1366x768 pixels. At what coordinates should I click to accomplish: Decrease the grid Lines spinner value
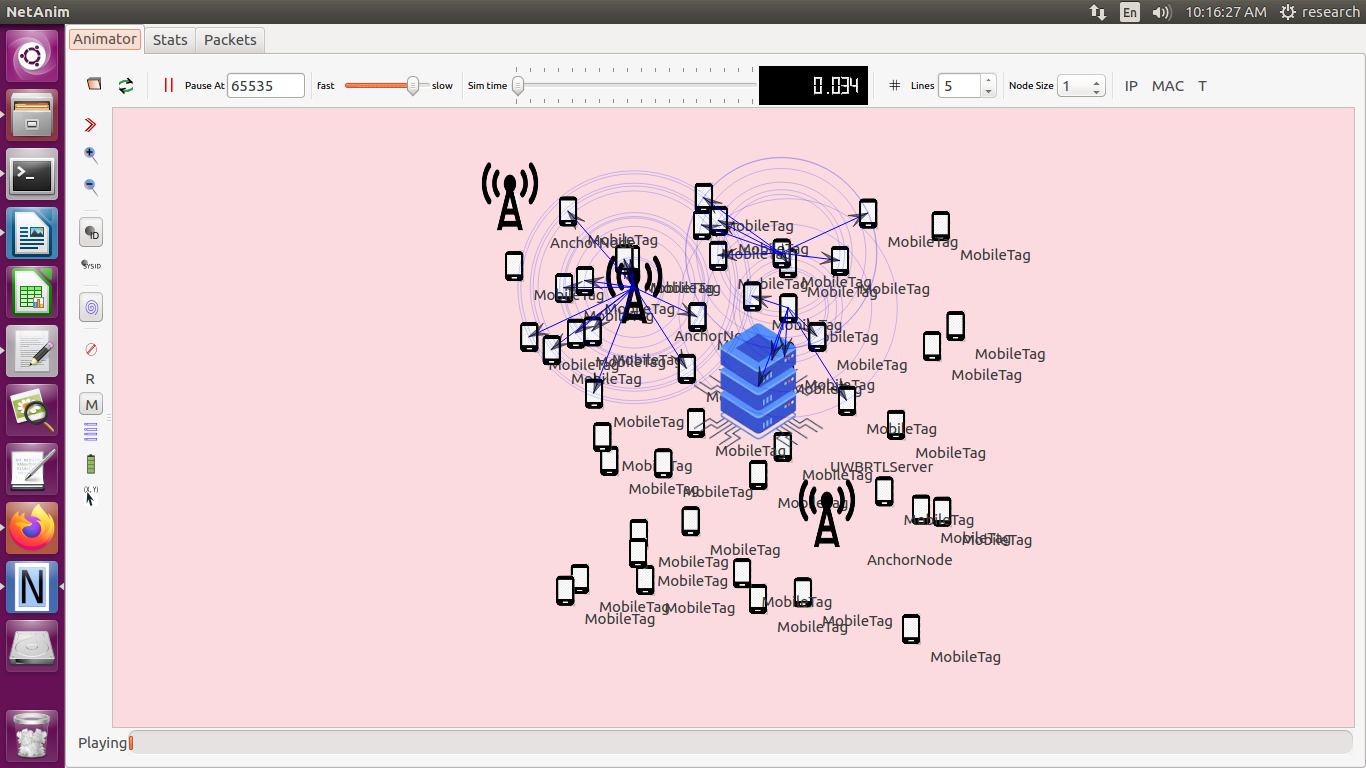click(988, 92)
